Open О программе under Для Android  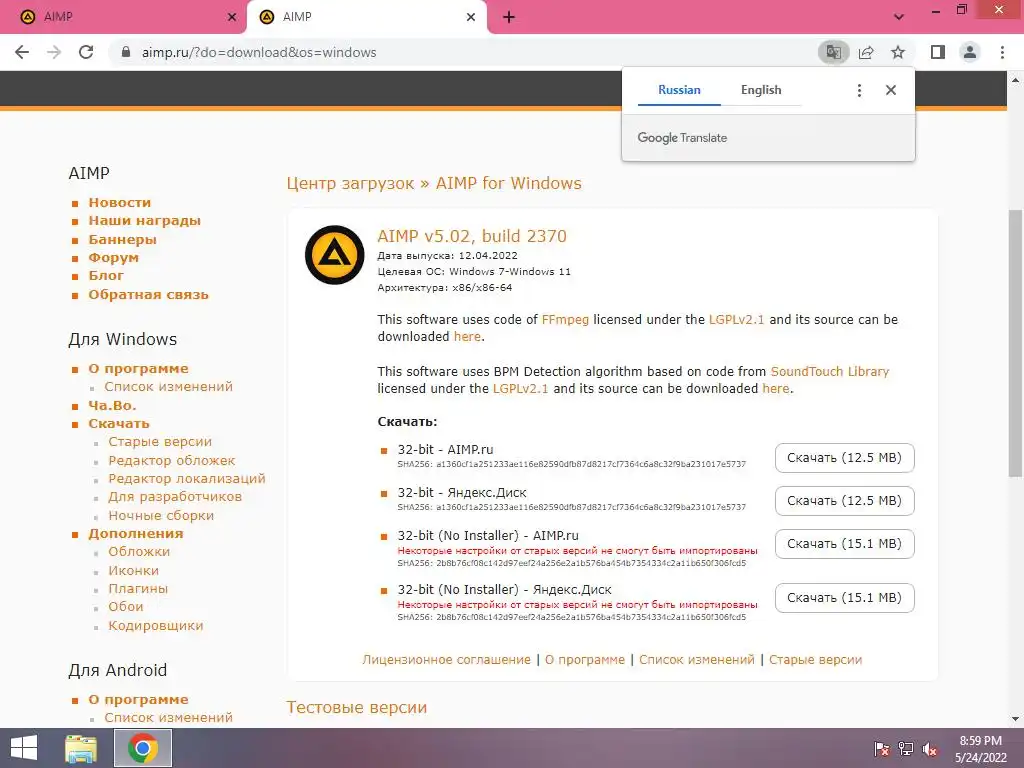point(138,699)
